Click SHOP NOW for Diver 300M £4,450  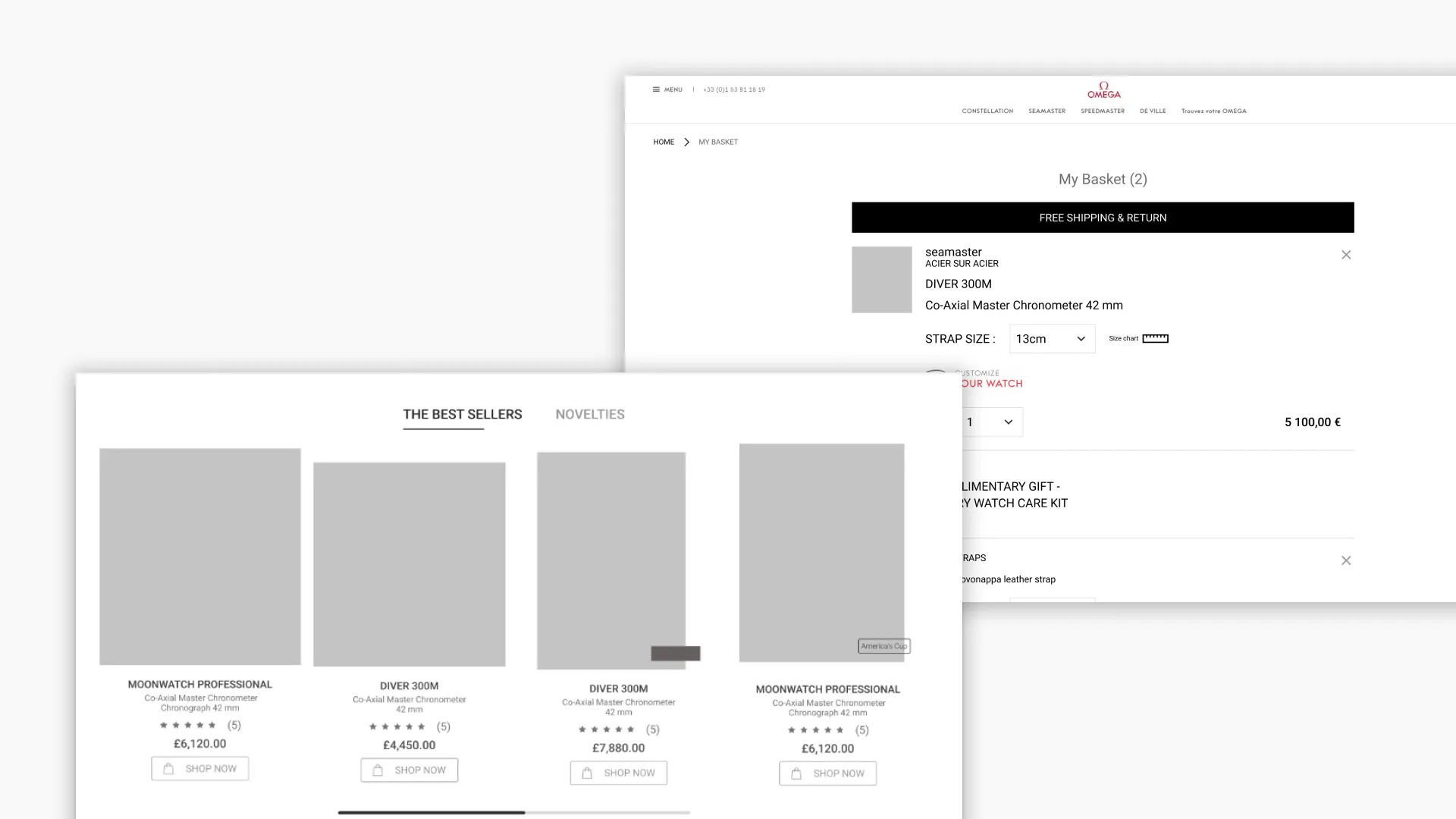[x=409, y=770]
